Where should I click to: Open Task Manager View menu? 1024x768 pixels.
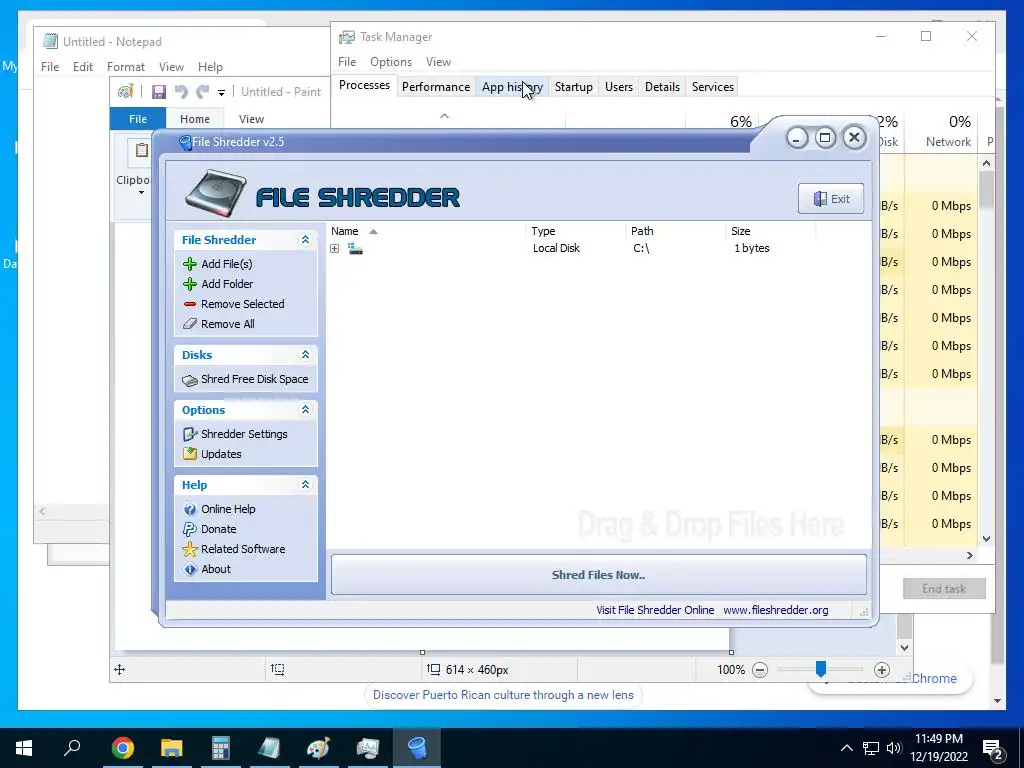click(438, 62)
